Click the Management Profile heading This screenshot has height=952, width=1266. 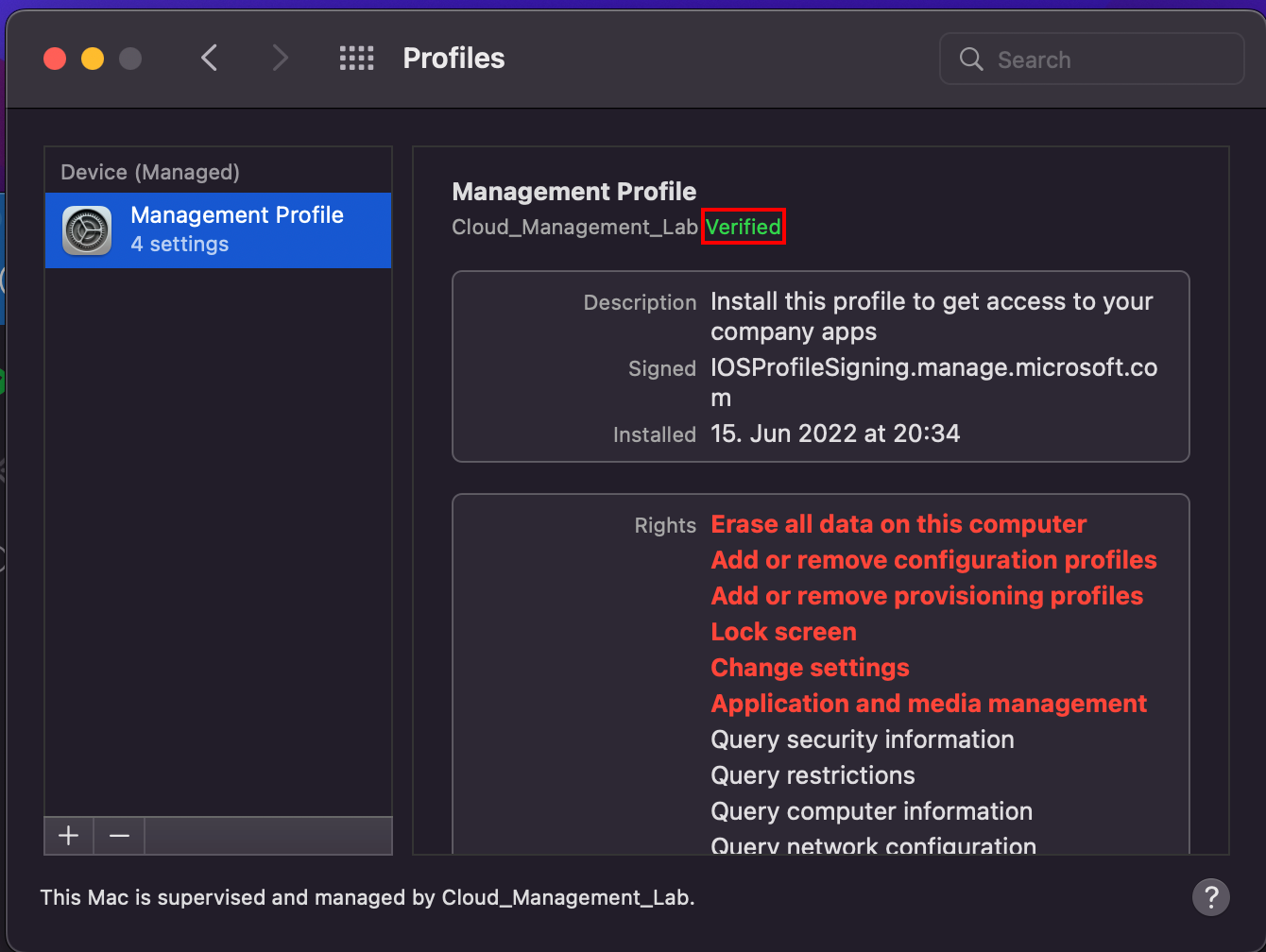573,192
